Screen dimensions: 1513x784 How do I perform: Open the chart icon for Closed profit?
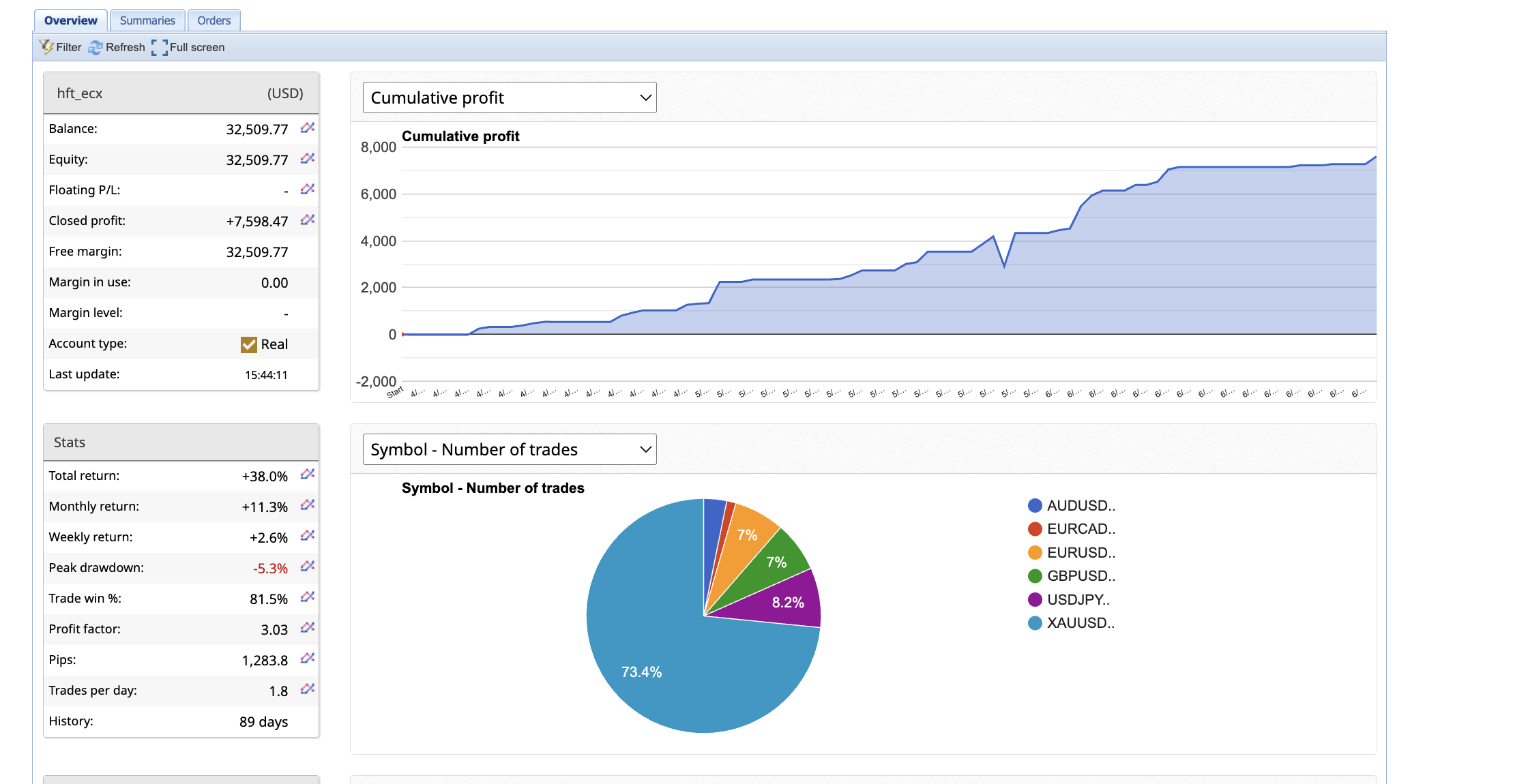(308, 220)
